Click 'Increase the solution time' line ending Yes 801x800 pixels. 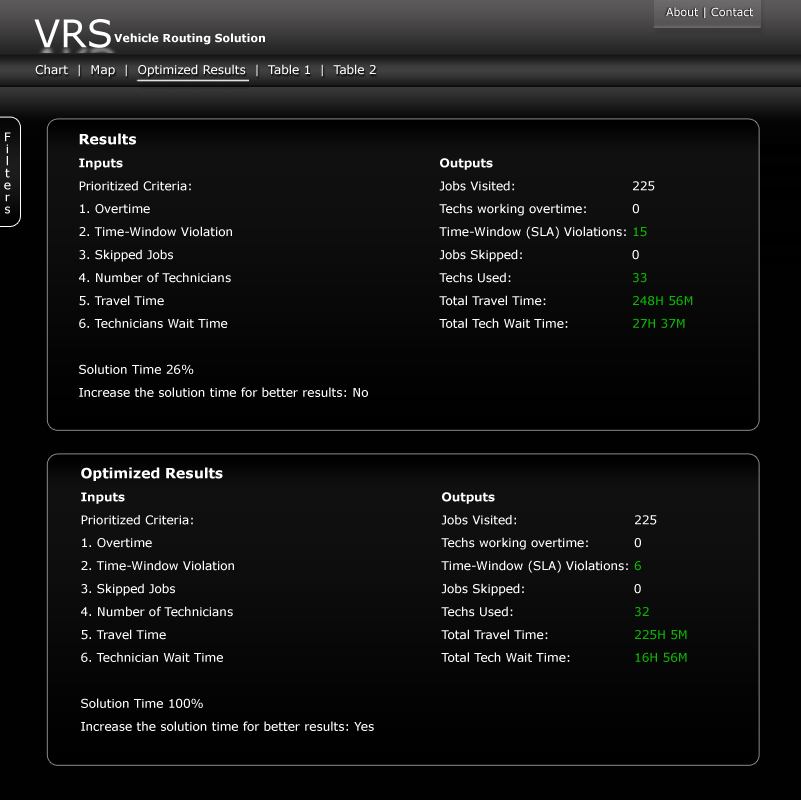(x=227, y=727)
